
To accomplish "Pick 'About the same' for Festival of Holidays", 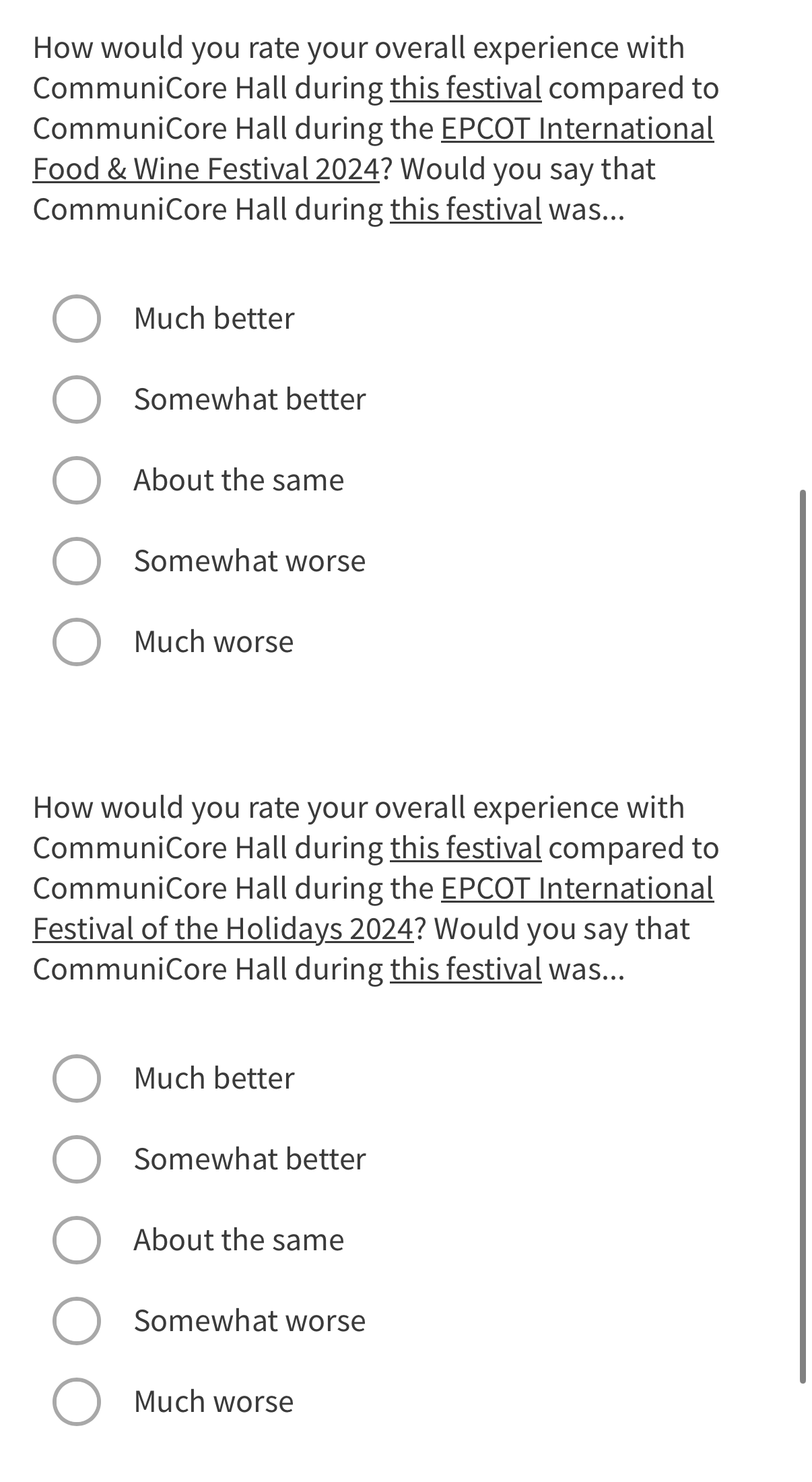I will pyautogui.click(x=77, y=1240).
